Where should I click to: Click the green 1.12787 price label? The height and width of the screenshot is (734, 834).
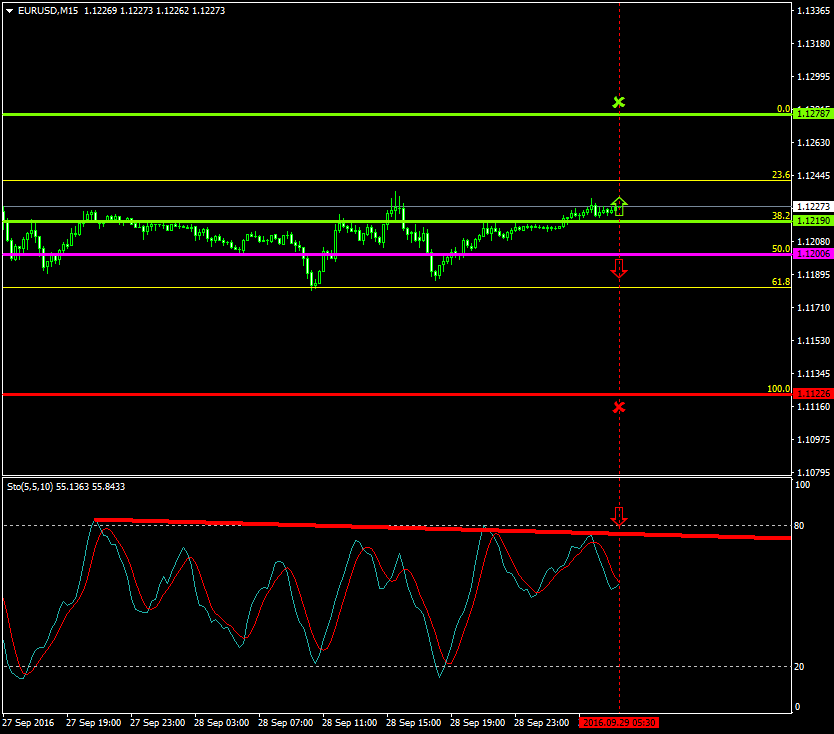pos(811,115)
